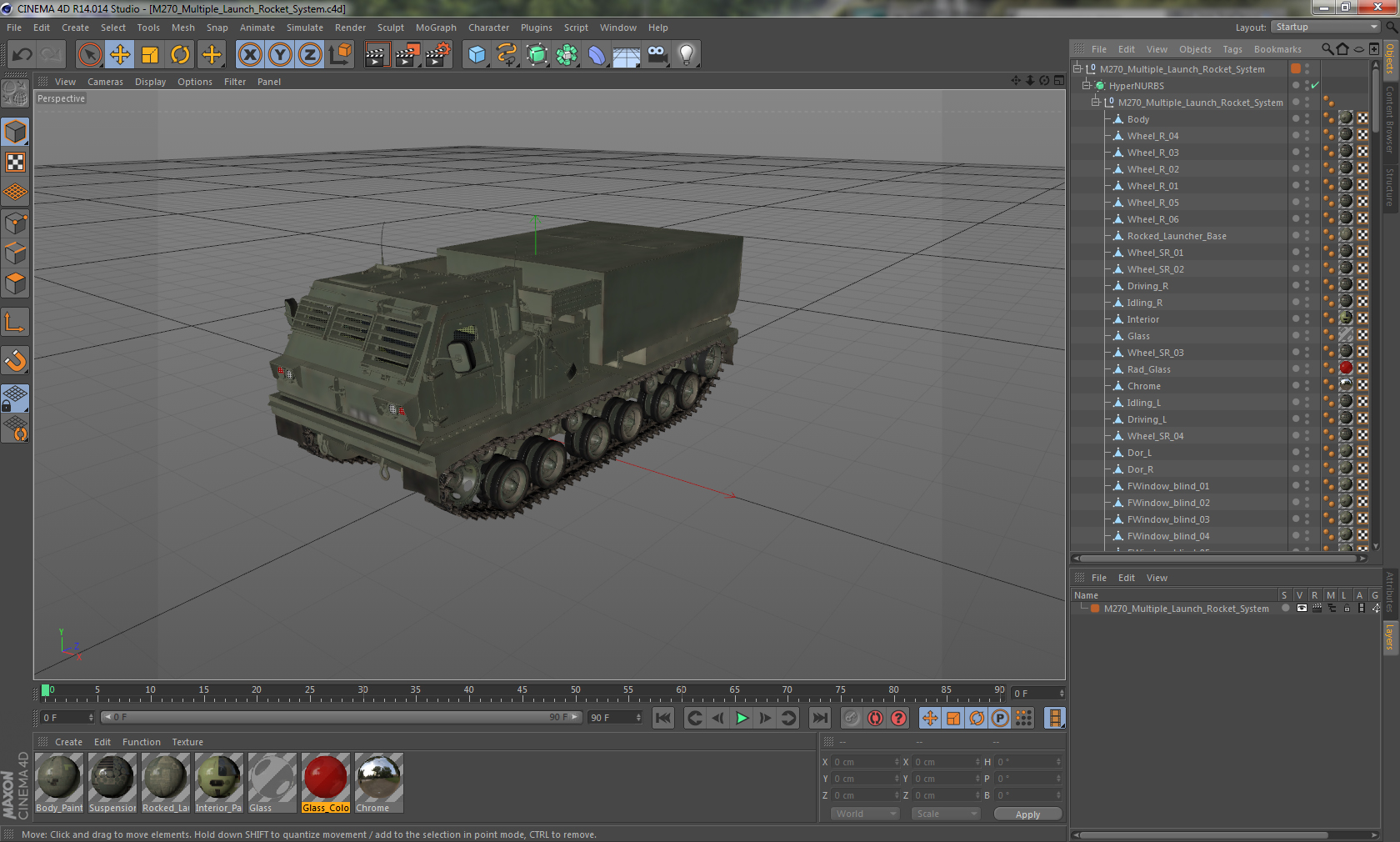The image size is (1400, 842).
Task: Toggle snapping magnet icon
Action: coord(16,360)
